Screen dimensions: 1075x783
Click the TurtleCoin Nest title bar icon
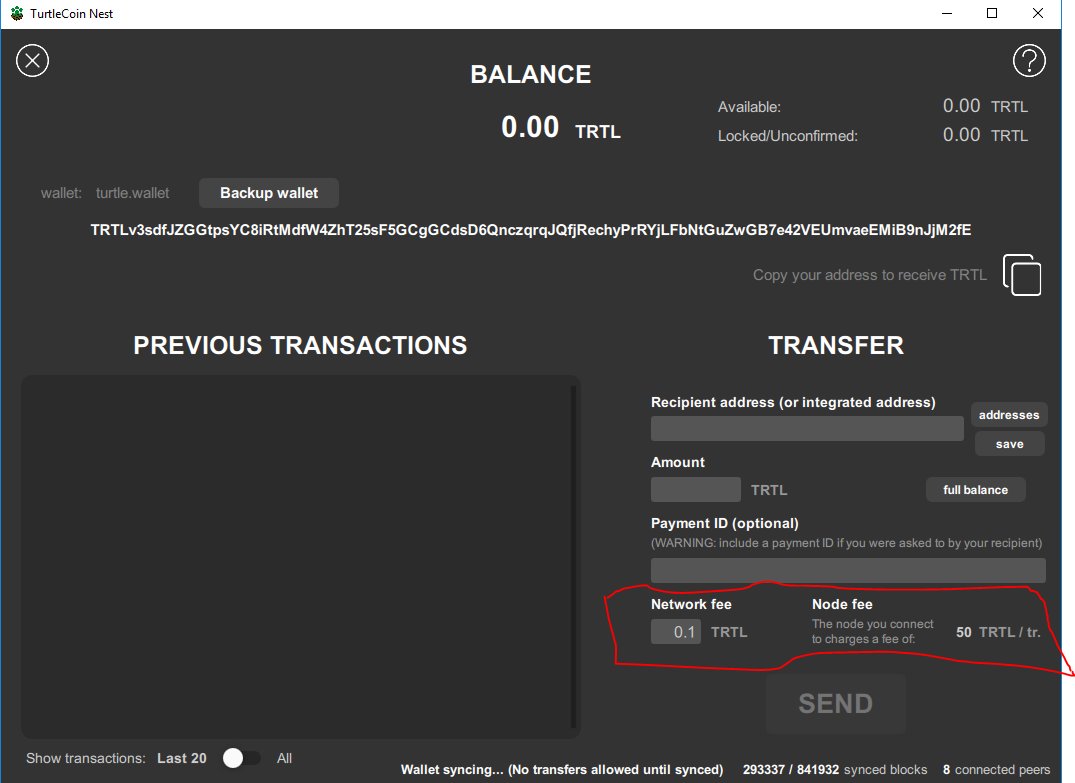[16, 14]
